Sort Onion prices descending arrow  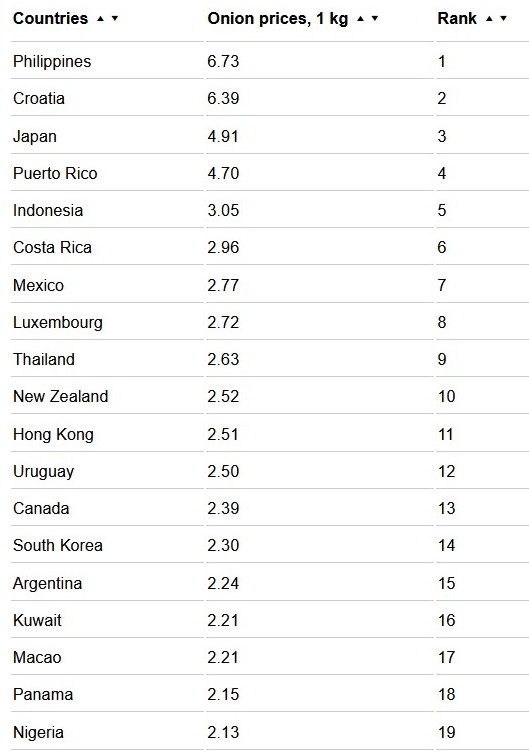[x=375, y=19]
